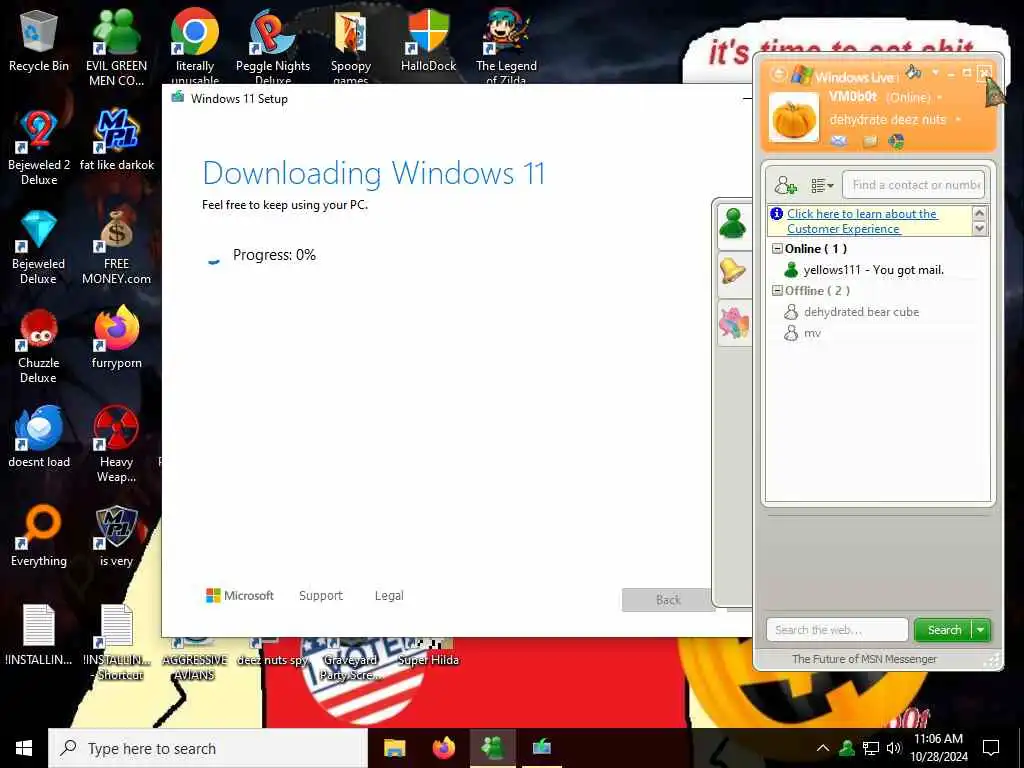Open the Spoopy games folder on desktop

pyautogui.click(x=351, y=47)
